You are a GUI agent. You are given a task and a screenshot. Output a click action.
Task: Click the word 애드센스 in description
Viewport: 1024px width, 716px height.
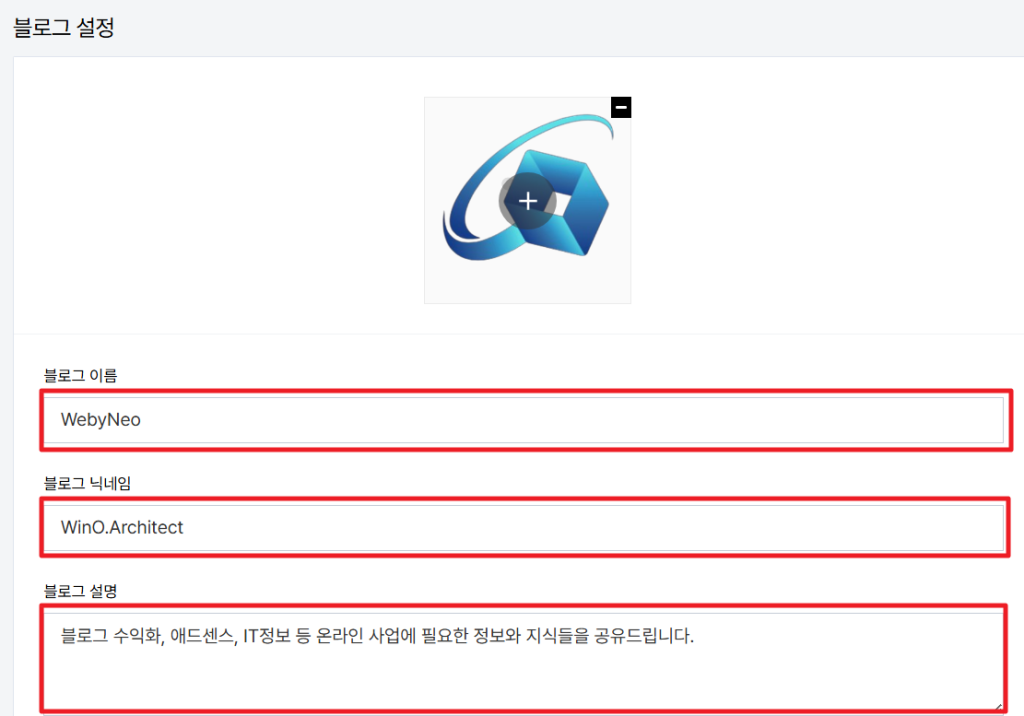204,636
